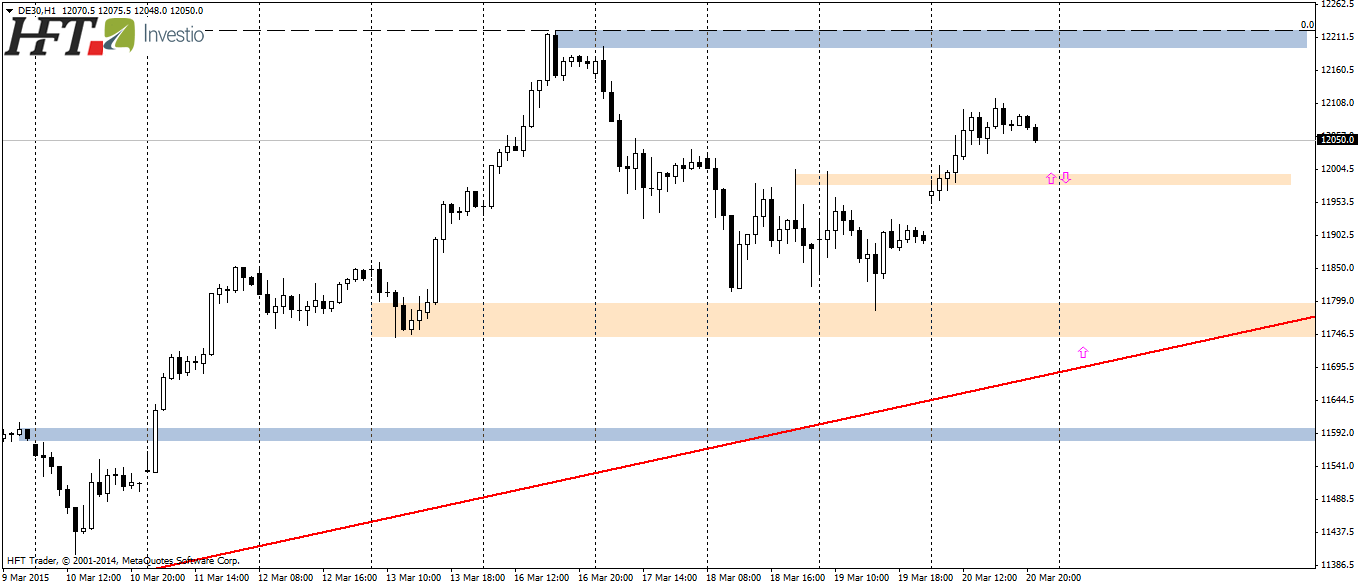1358x586 pixels.
Task: Click the 11902.5 price scale label
Action: (x=1337, y=235)
